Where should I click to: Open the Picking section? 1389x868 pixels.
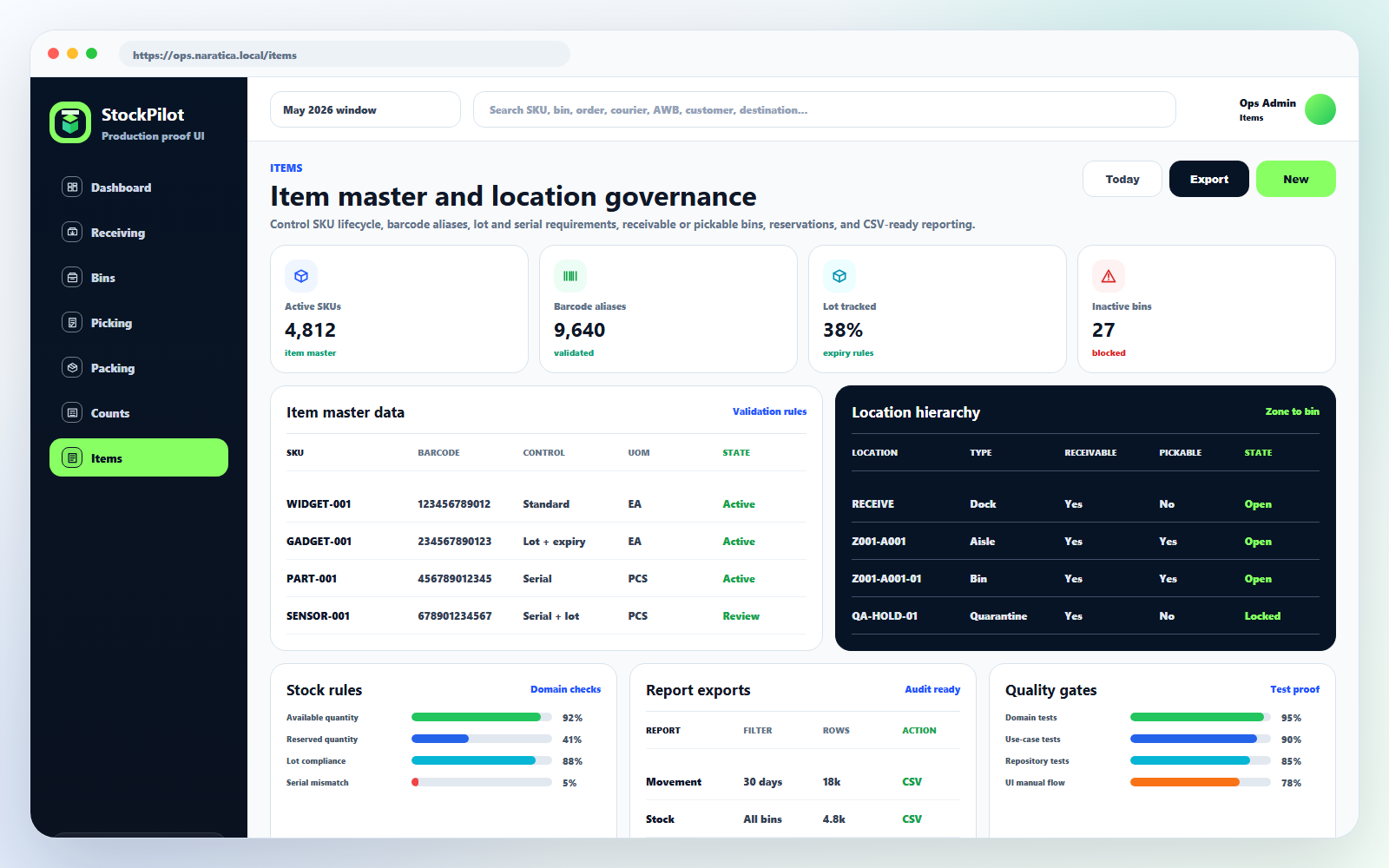139,322
